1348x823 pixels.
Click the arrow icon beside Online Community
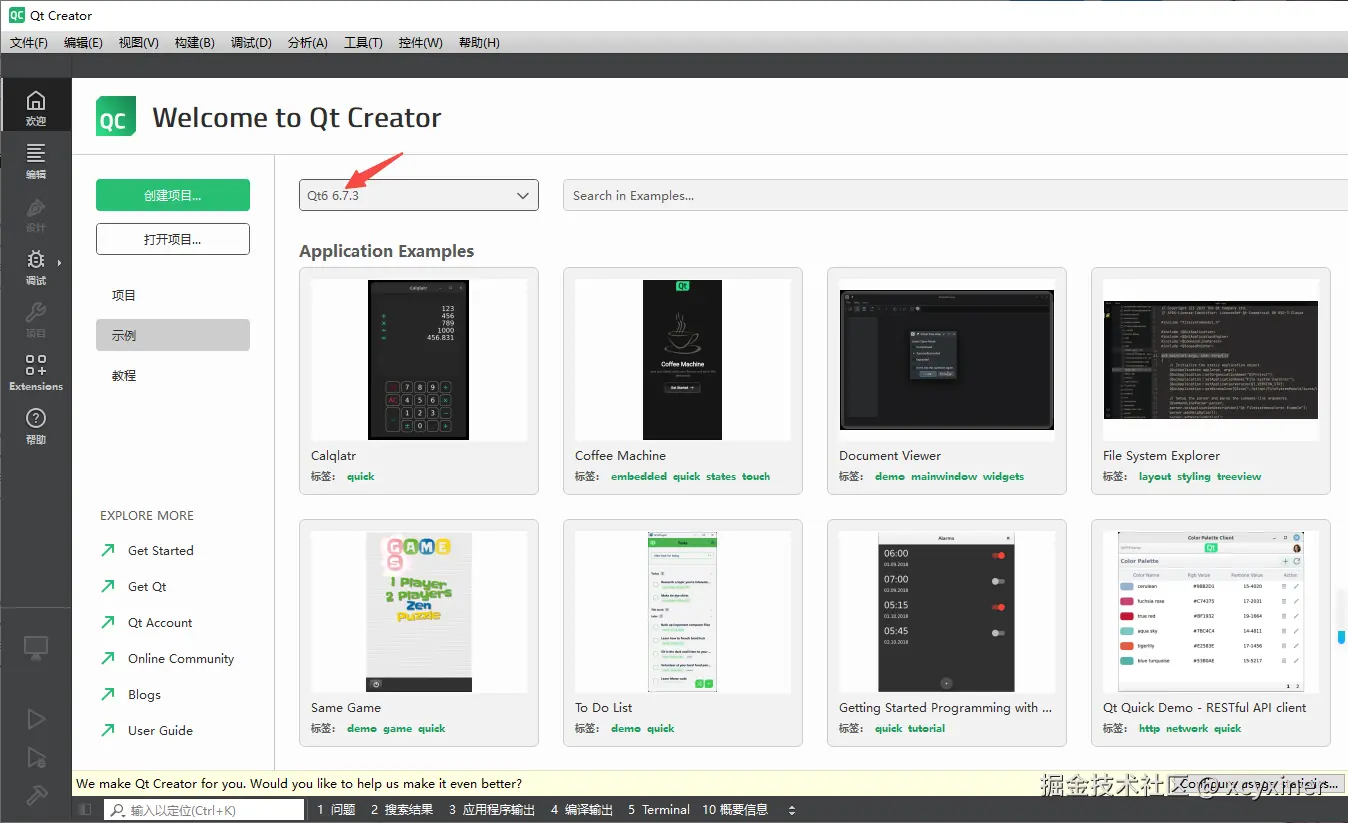(x=108, y=658)
